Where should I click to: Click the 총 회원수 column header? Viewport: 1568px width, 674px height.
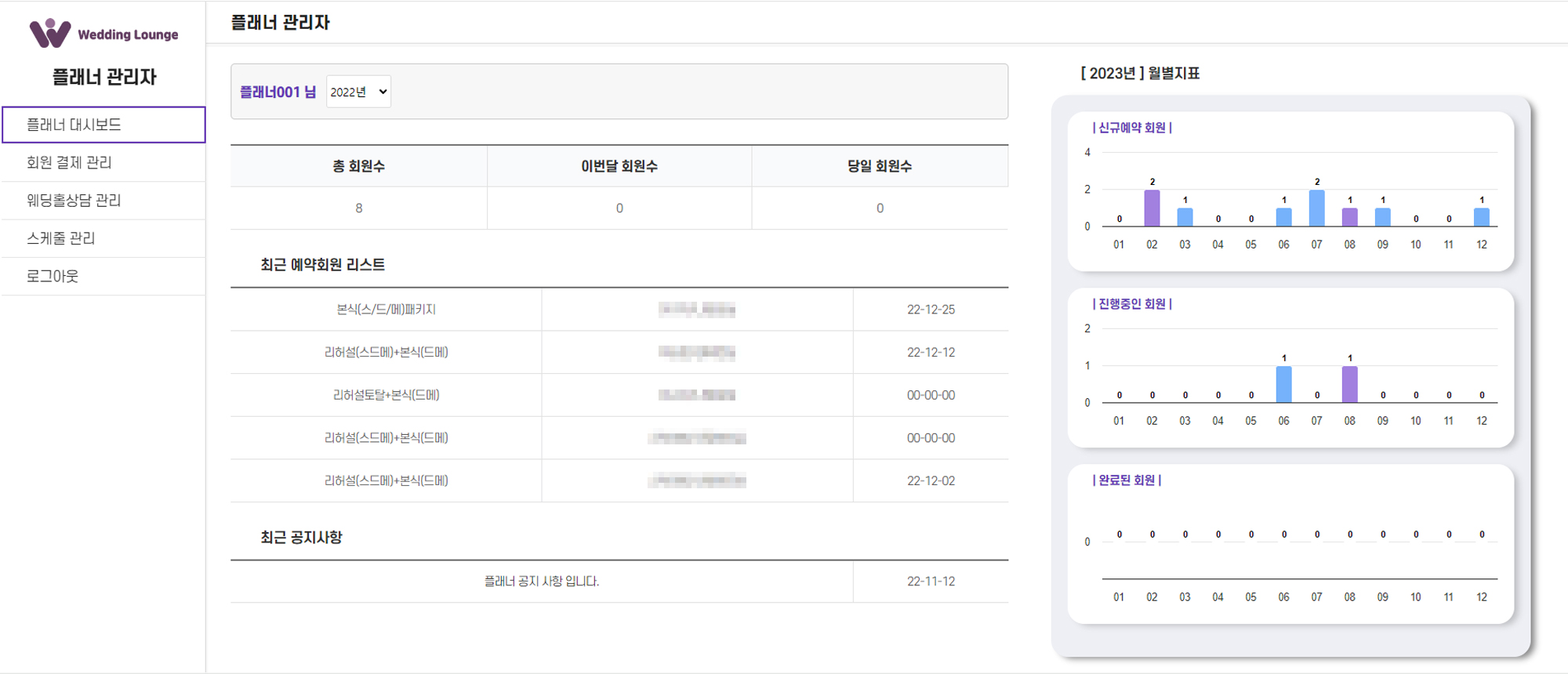point(358,166)
